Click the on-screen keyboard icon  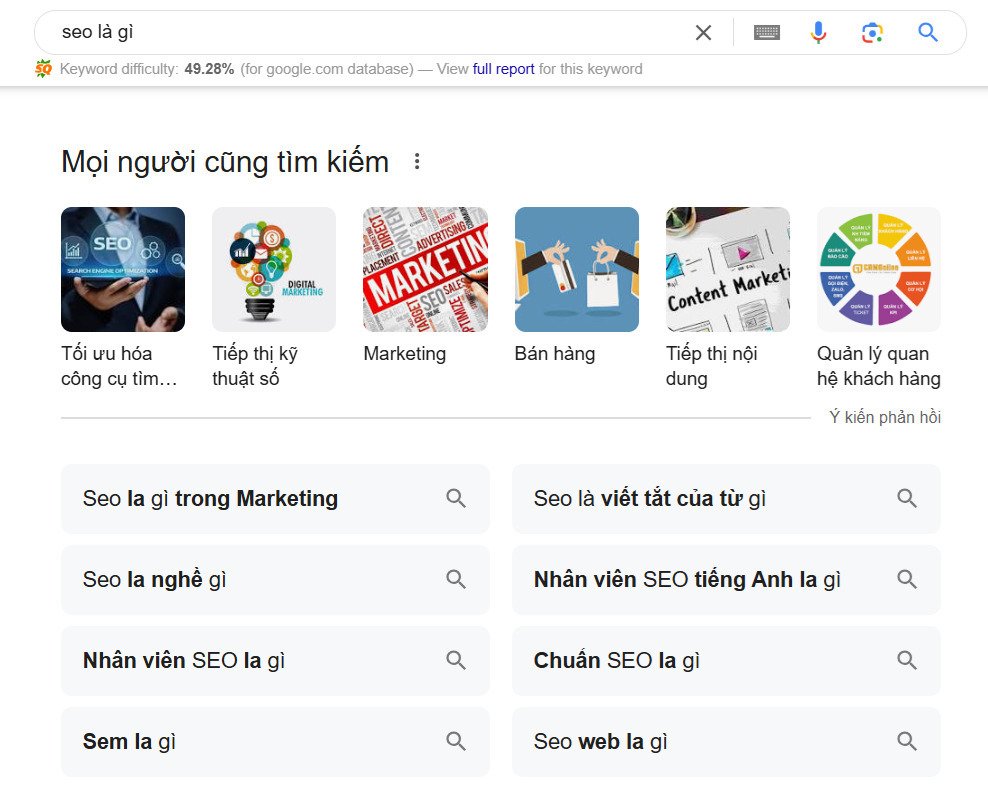point(766,31)
